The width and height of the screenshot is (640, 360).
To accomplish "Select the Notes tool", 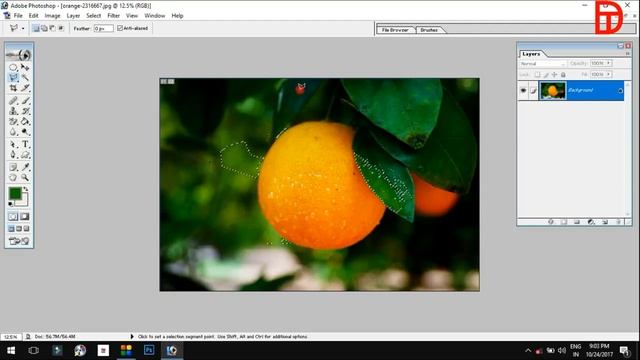I will coord(13,167).
